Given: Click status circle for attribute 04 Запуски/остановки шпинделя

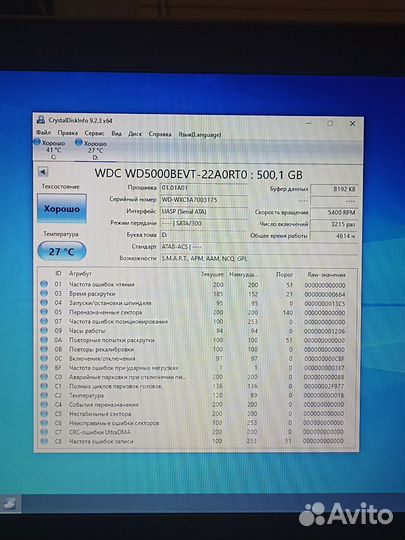Looking at the screenshot, I should (44, 302).
